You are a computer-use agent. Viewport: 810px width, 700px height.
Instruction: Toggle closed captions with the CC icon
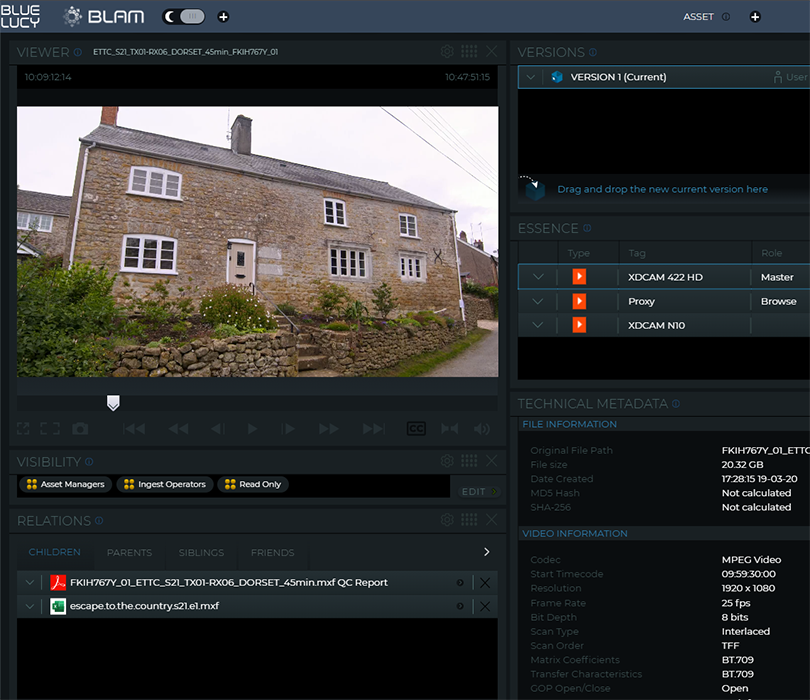pyautogui.click(x=416, y=429)
